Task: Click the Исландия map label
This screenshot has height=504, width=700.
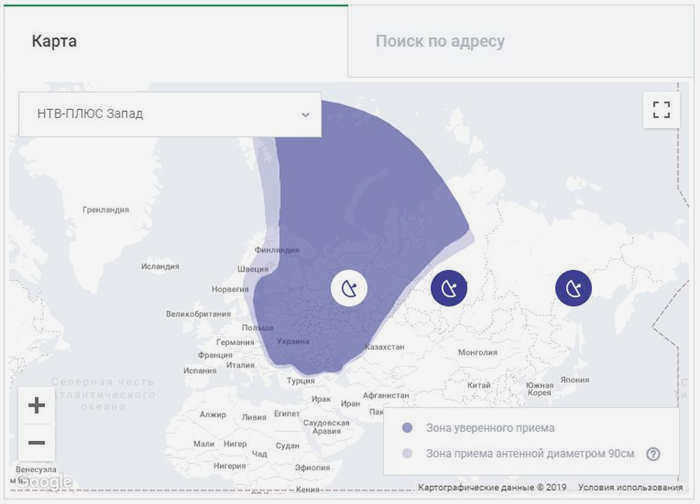Action: pyautogui.click(x=160, y=267)
